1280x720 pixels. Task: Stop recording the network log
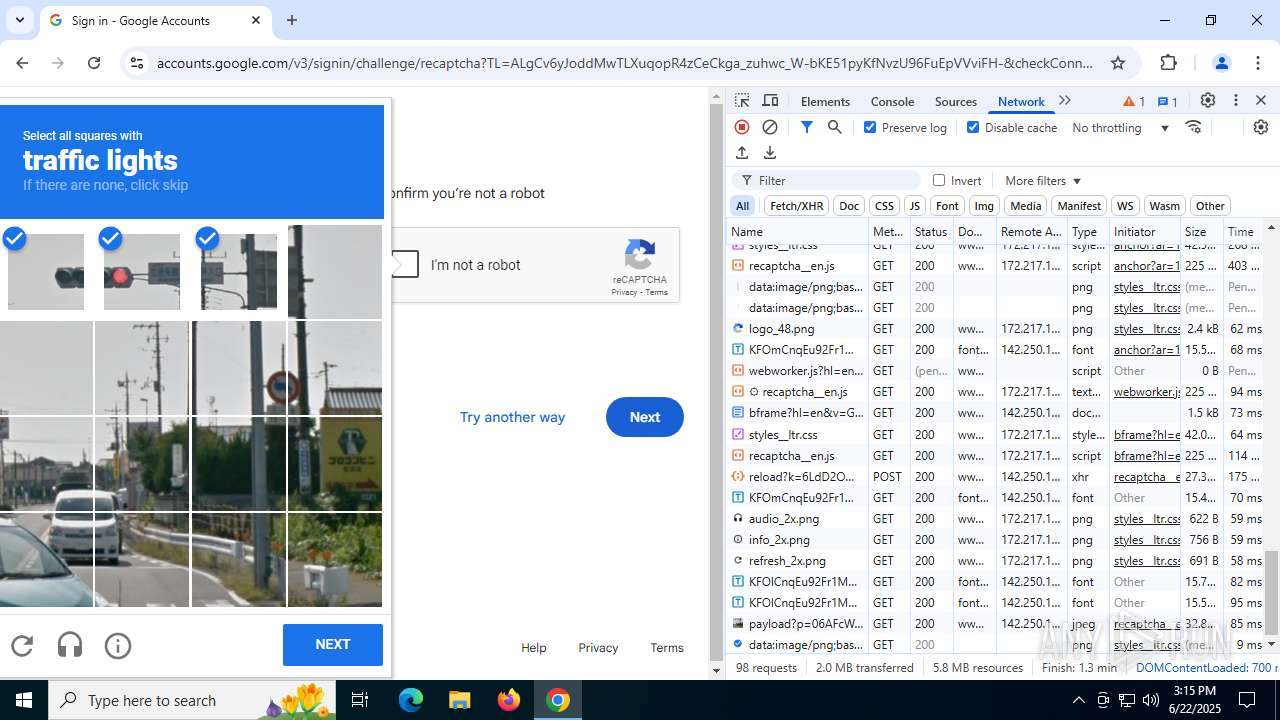(x=742, y=127)
